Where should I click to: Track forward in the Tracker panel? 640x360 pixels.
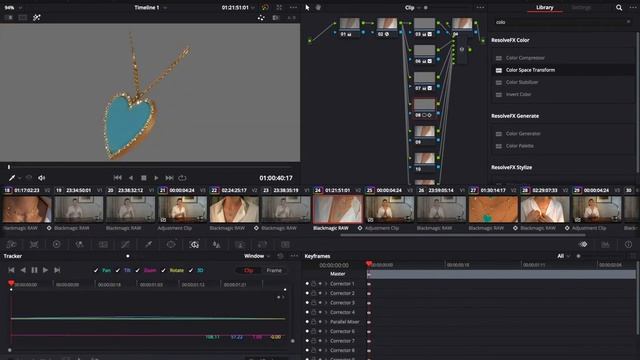click(45, 270)
